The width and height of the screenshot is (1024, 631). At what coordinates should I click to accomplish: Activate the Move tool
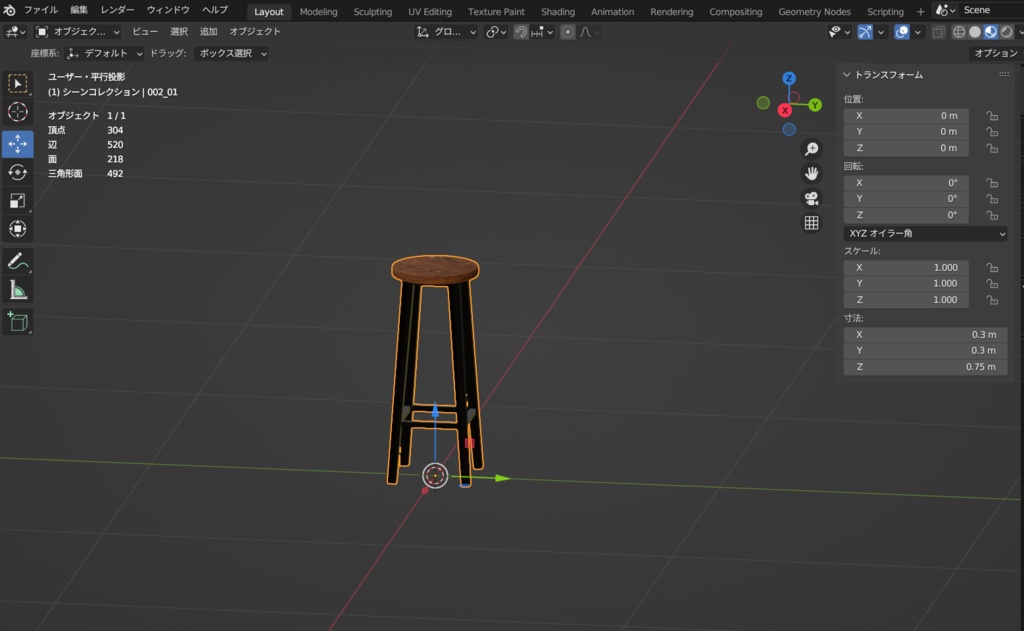(x=18, y=144)
